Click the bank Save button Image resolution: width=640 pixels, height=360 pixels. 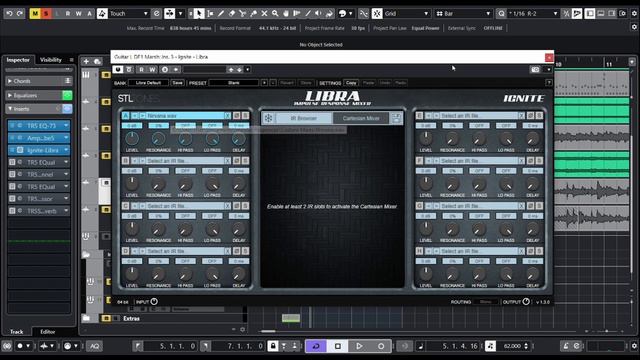(x=177, y=83)
